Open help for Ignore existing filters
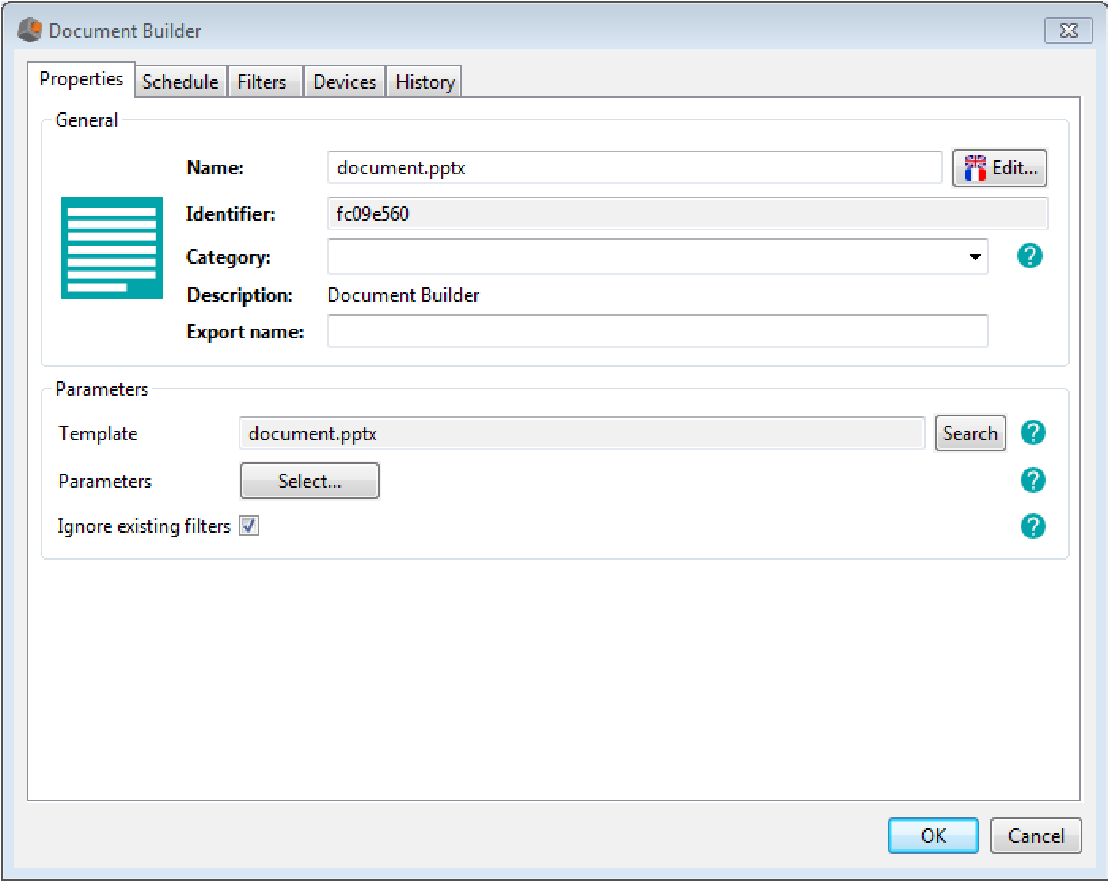Viewport: 1108px width, 881px height. click(1033, 526)
